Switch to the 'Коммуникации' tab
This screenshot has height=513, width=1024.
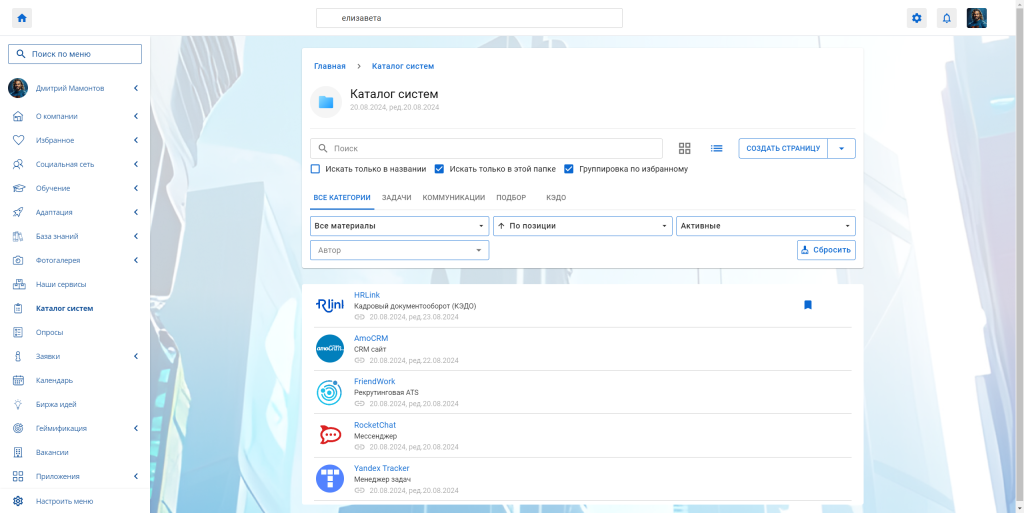453,198
